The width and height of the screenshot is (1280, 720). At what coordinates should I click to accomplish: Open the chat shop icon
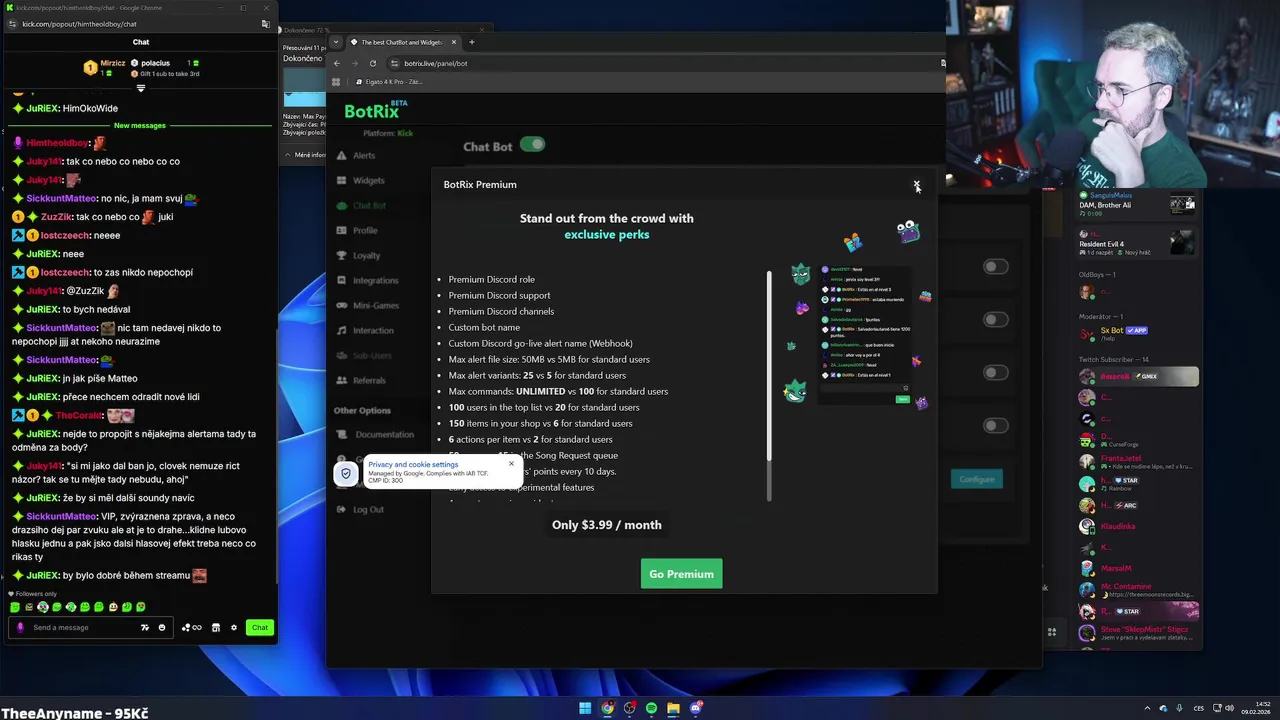[x=215, y=627]
